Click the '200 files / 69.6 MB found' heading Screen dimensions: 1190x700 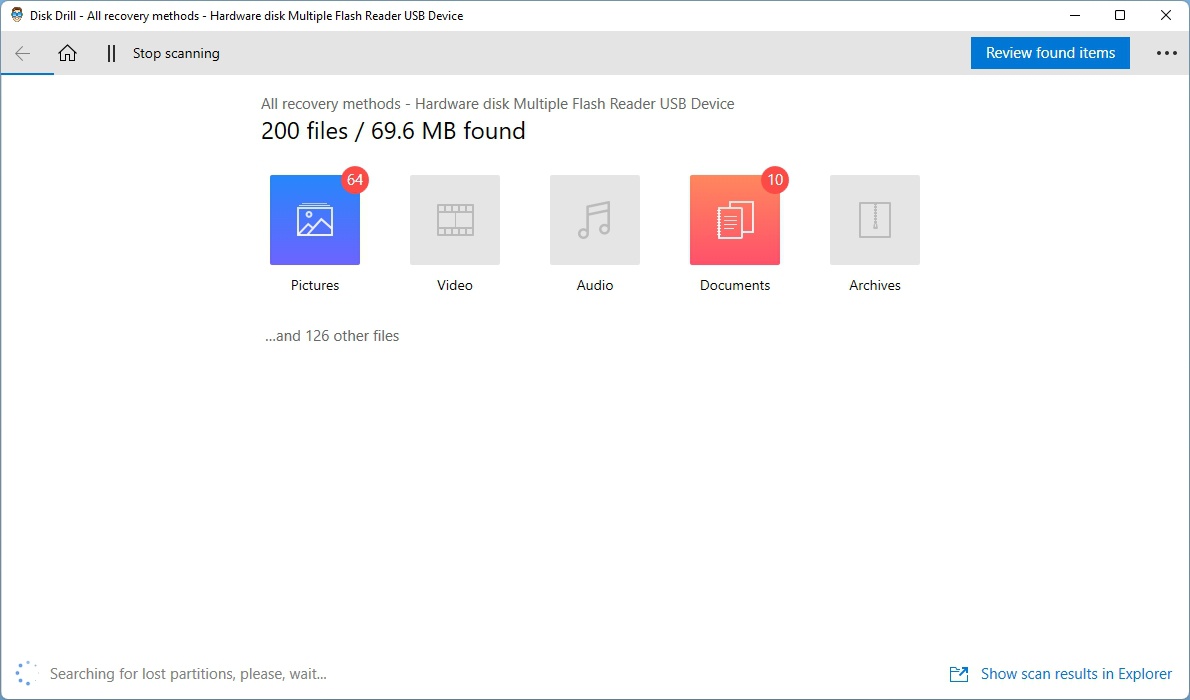[x=393, y=131]
